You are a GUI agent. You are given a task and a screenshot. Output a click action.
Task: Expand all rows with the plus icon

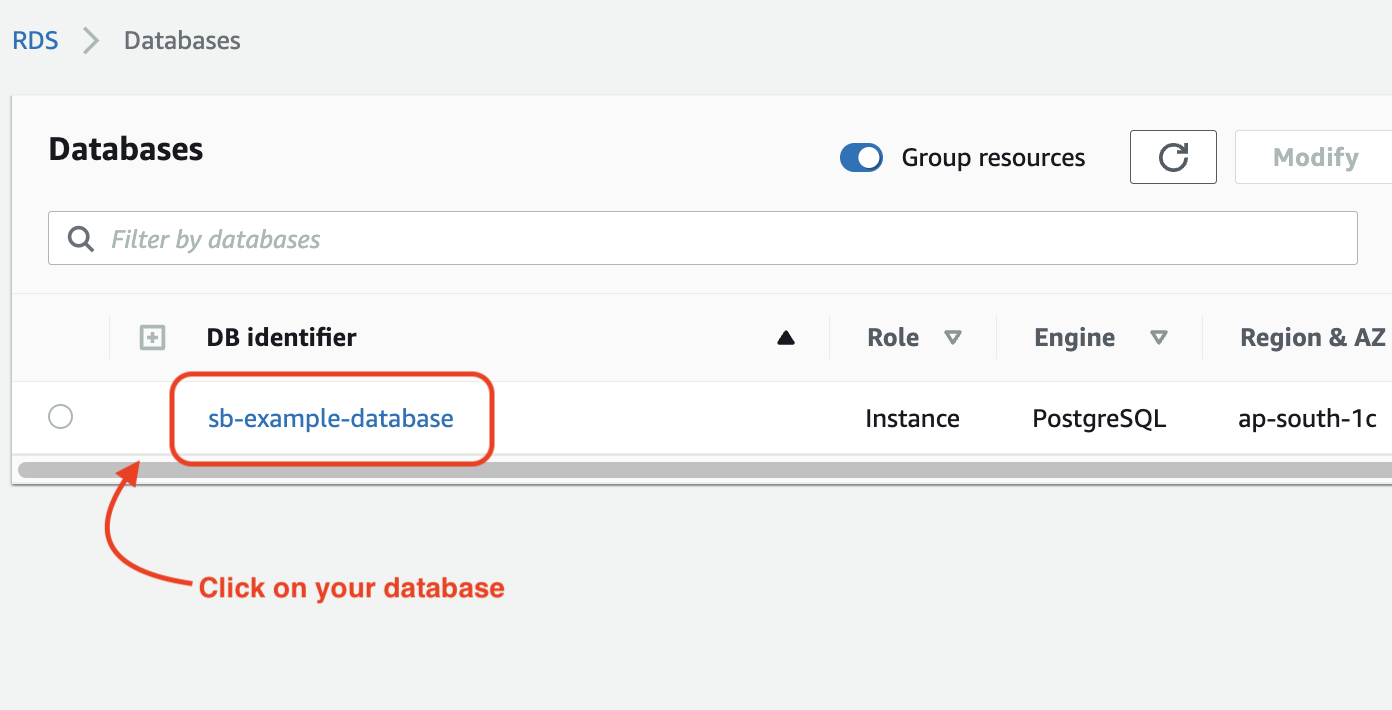click(x=152, y=338)
